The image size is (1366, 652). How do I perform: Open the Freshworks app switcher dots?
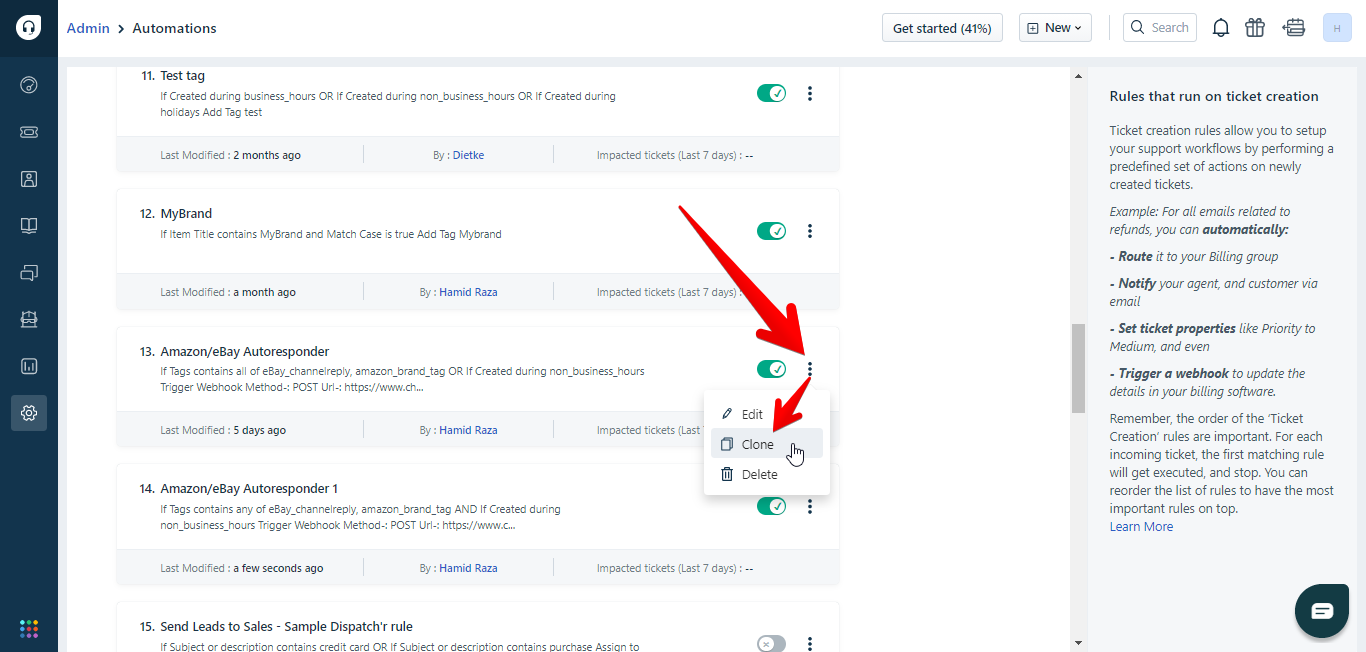pos(29,628)
